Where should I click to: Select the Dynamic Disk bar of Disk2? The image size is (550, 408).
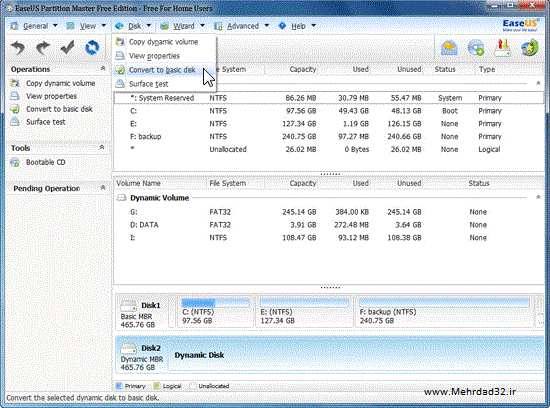click(355, 355)
